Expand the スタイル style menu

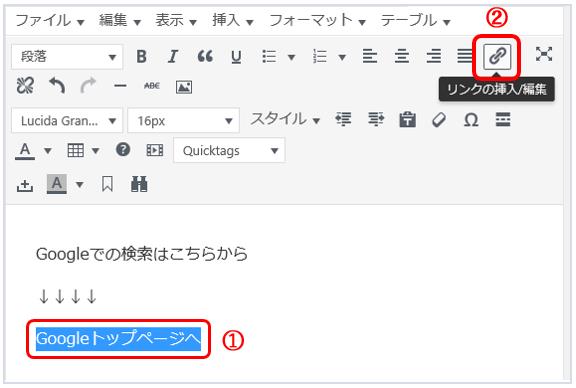pos(285,119)
